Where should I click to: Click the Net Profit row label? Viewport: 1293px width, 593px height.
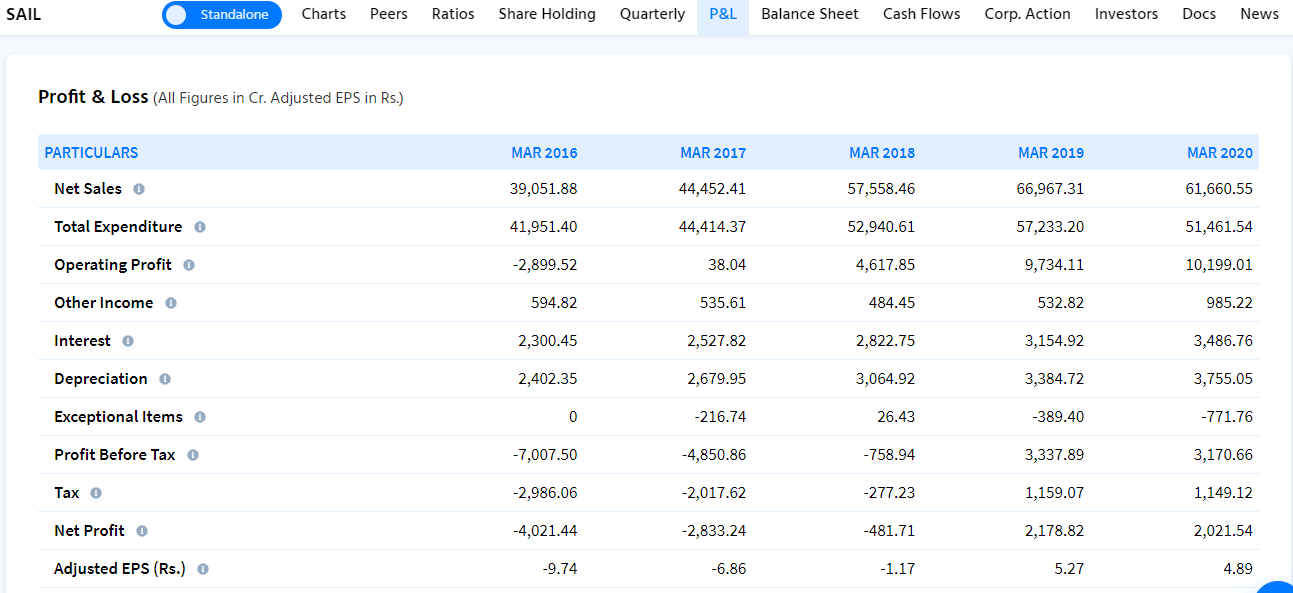[90, 531]
